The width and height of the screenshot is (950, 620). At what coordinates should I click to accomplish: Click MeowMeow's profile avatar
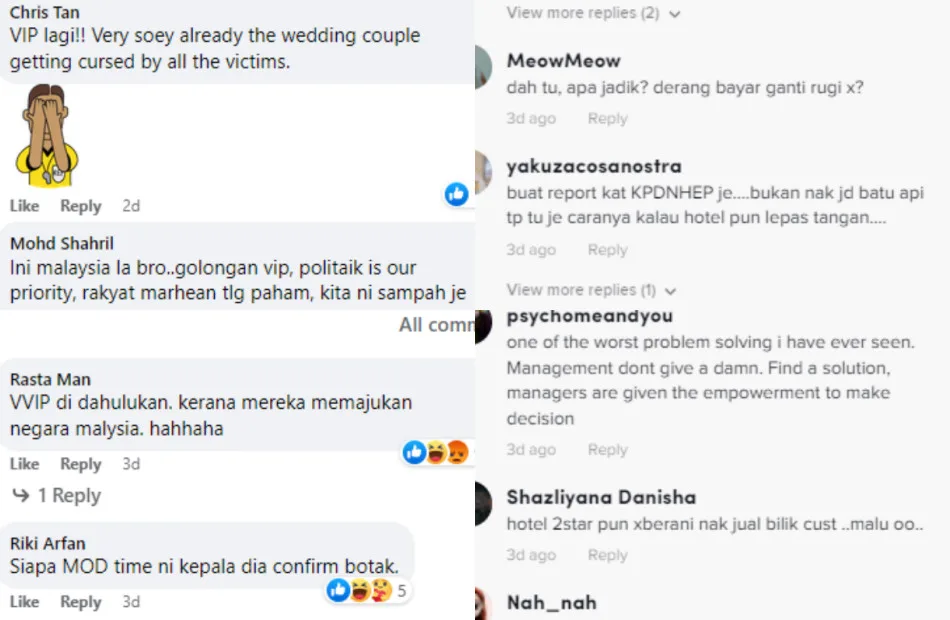(483, 66)
